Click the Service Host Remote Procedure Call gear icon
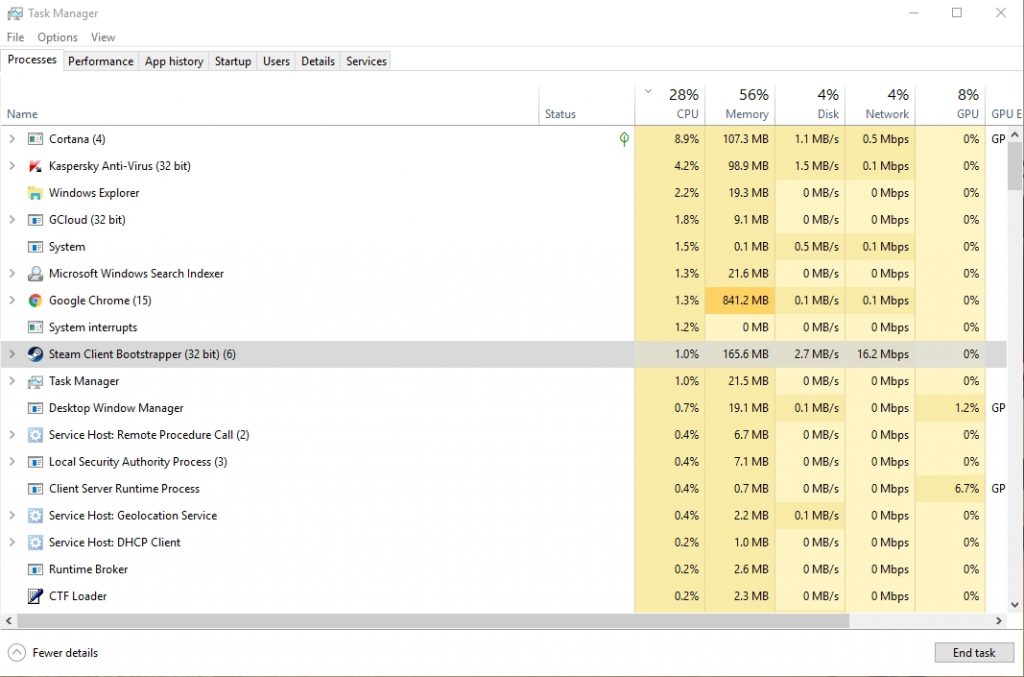The height and width of the screenshot is (677, 1024). point(35,435)
